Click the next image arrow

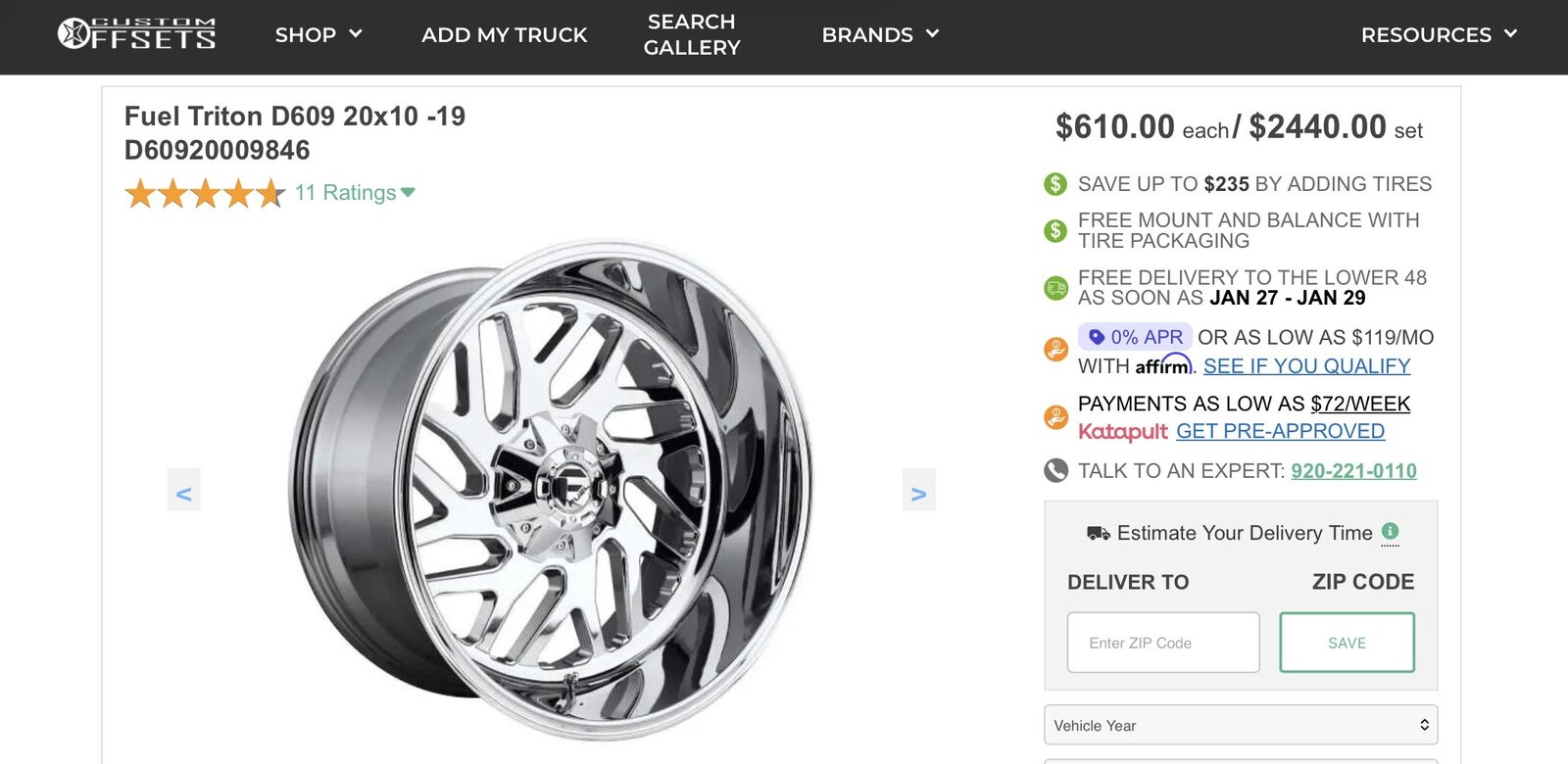pyautogui.click(x=918, y=491)
